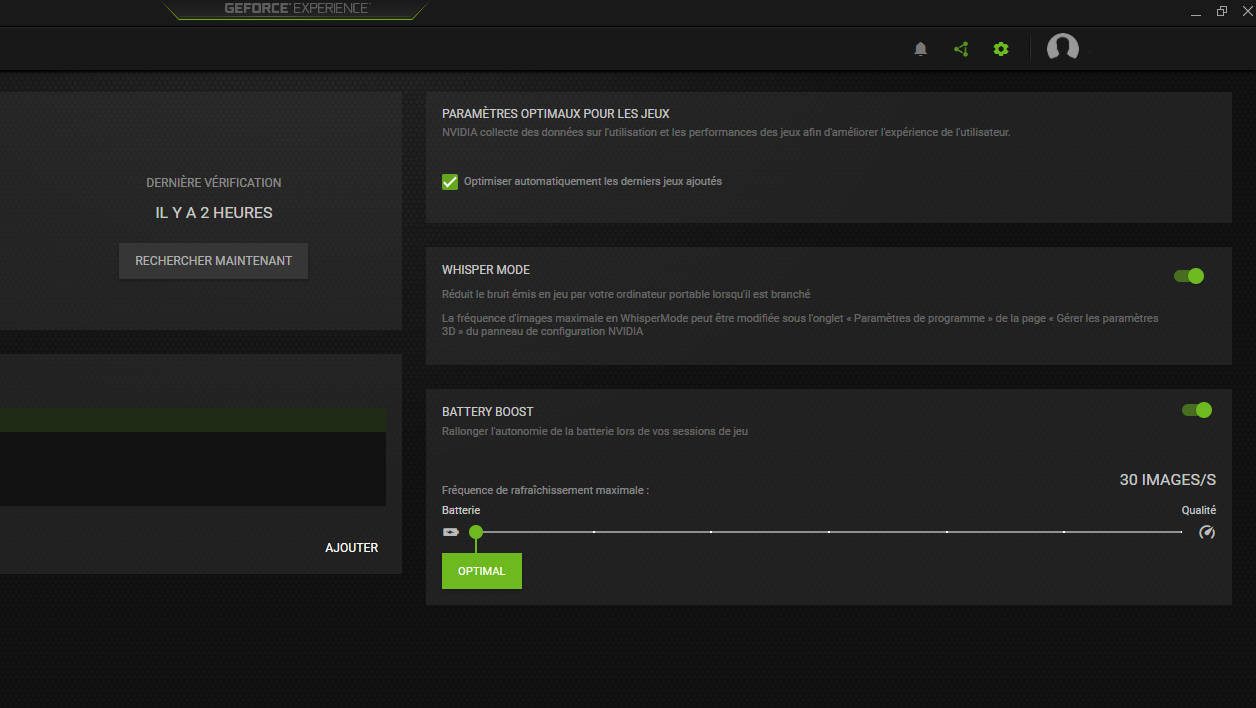
Task: Click RECHERCHER MAINTENANT to check updates
Action: 213,261
